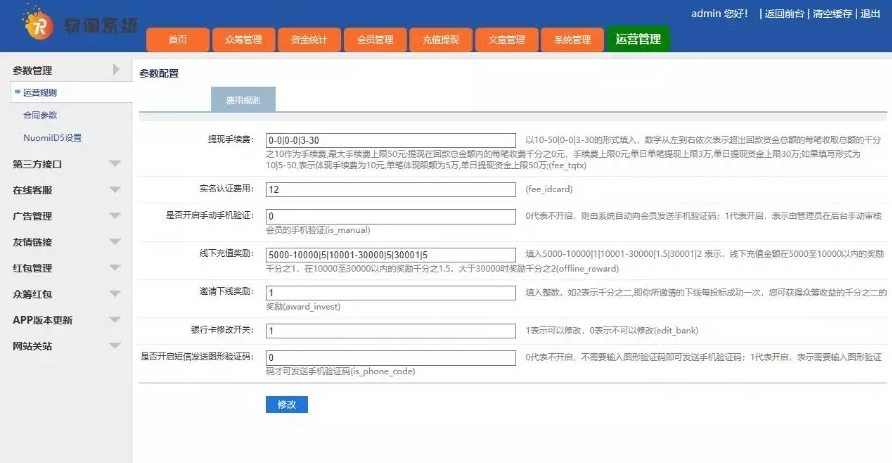Focus the 线下充值奖励 input field
Screen dimensions: 892x463
tap(391, 255)
